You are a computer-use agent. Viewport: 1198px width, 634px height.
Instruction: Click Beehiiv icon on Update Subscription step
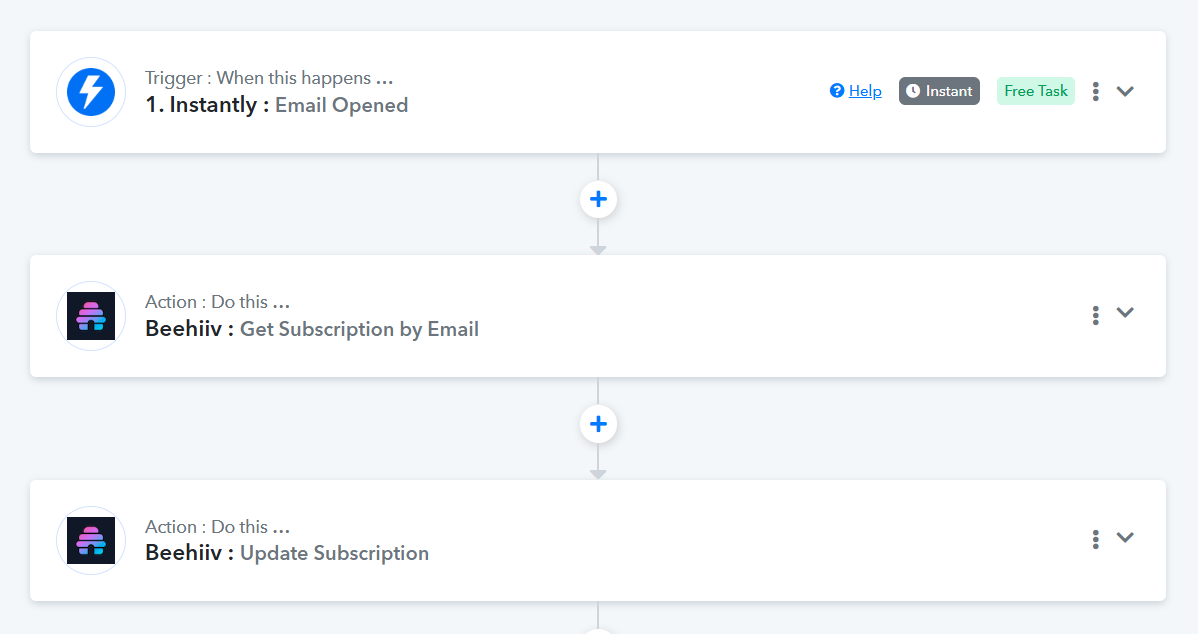click(91, 541)
